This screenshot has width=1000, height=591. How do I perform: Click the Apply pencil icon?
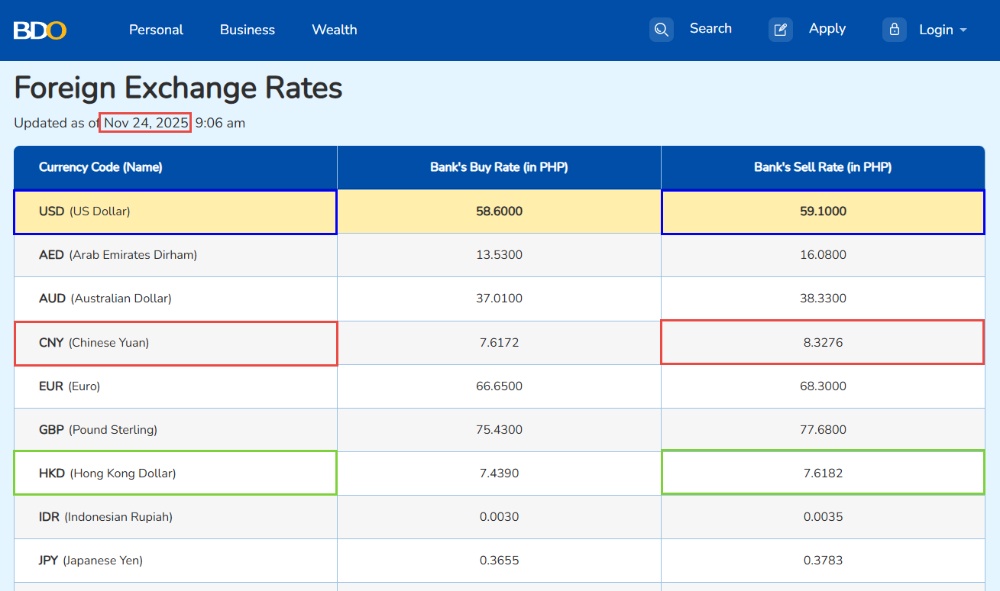coord(780,30)
